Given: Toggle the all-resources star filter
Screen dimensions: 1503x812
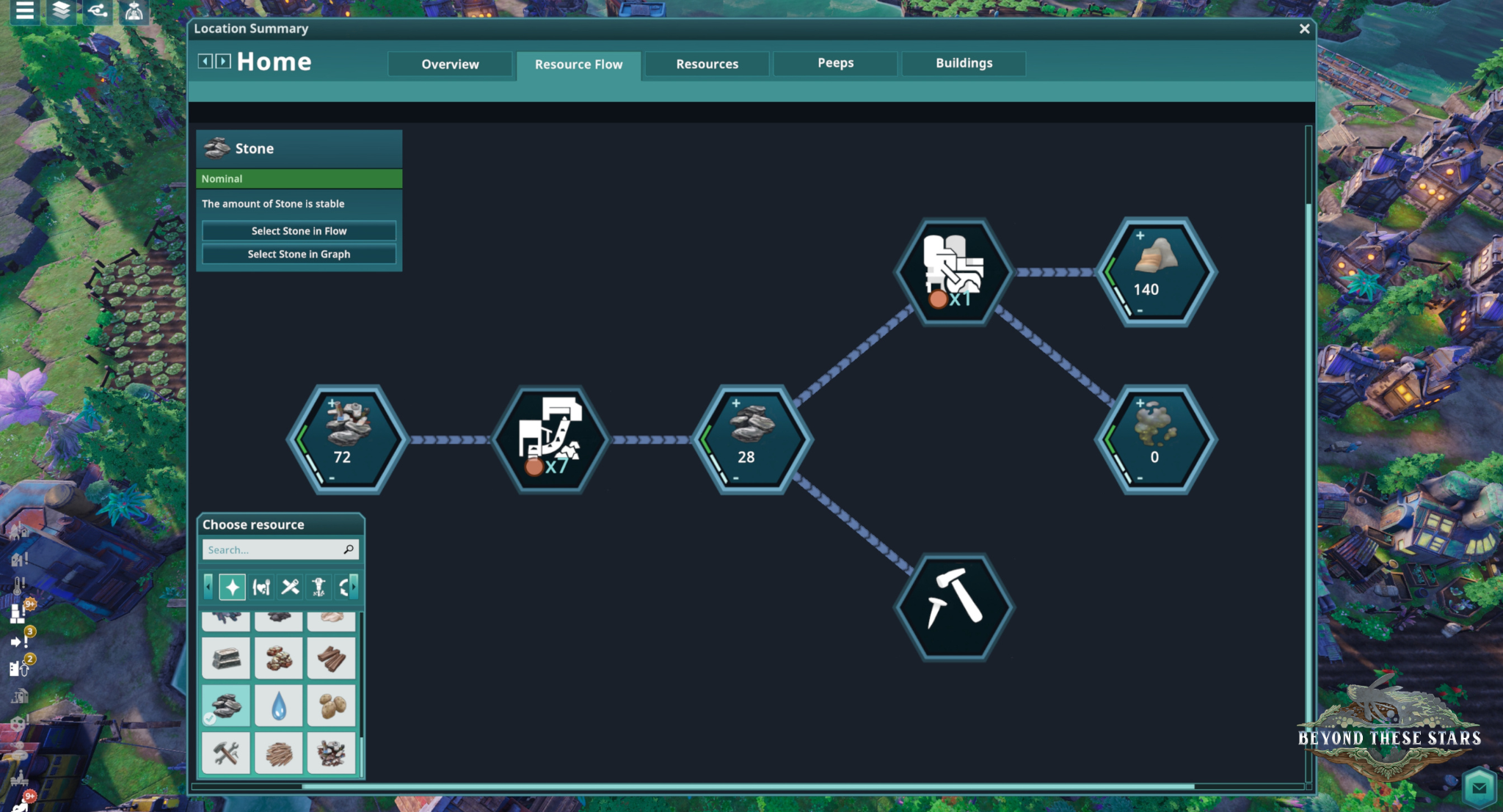Looking at the screenshot, I should 232,587.
